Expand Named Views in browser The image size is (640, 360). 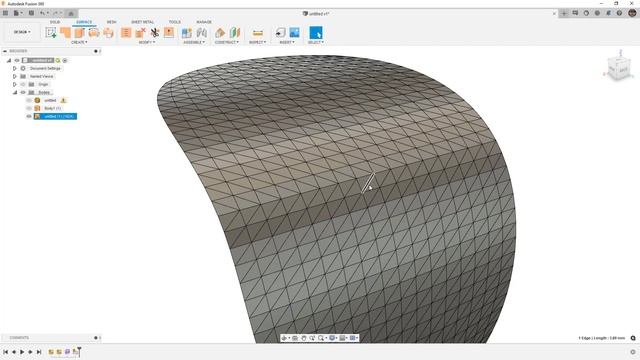pos(15,76)
